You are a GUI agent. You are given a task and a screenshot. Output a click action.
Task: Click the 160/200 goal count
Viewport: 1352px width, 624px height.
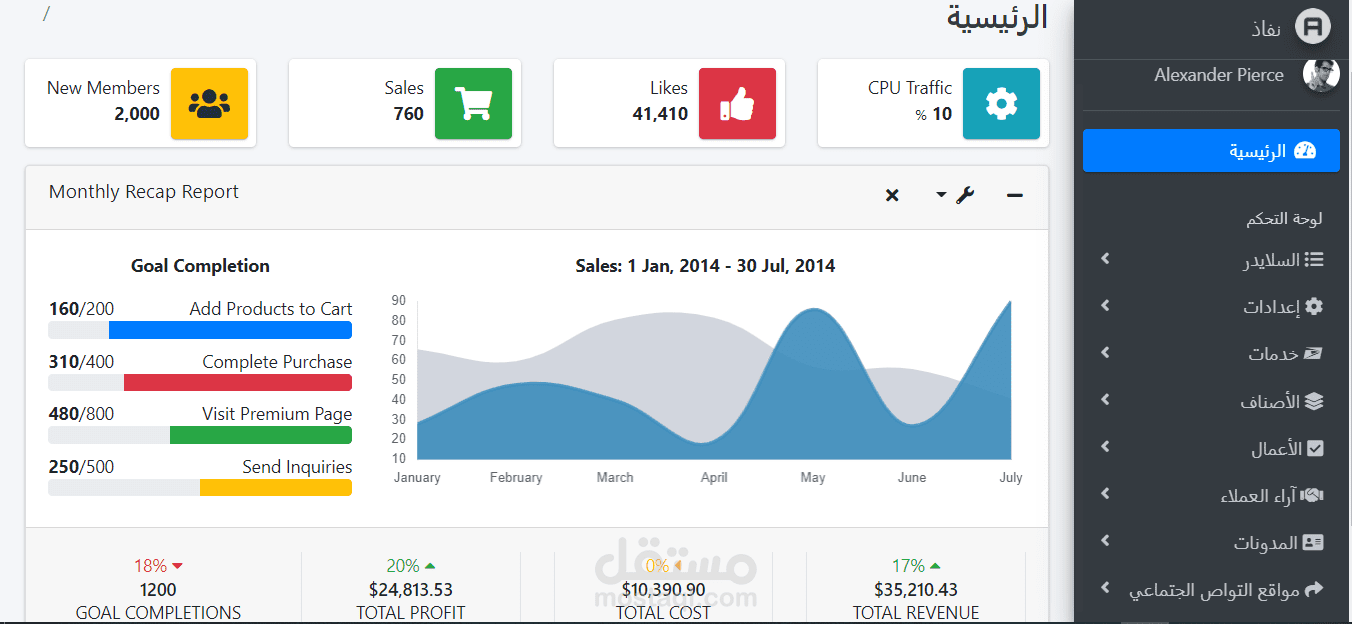[x=82, y=309]
